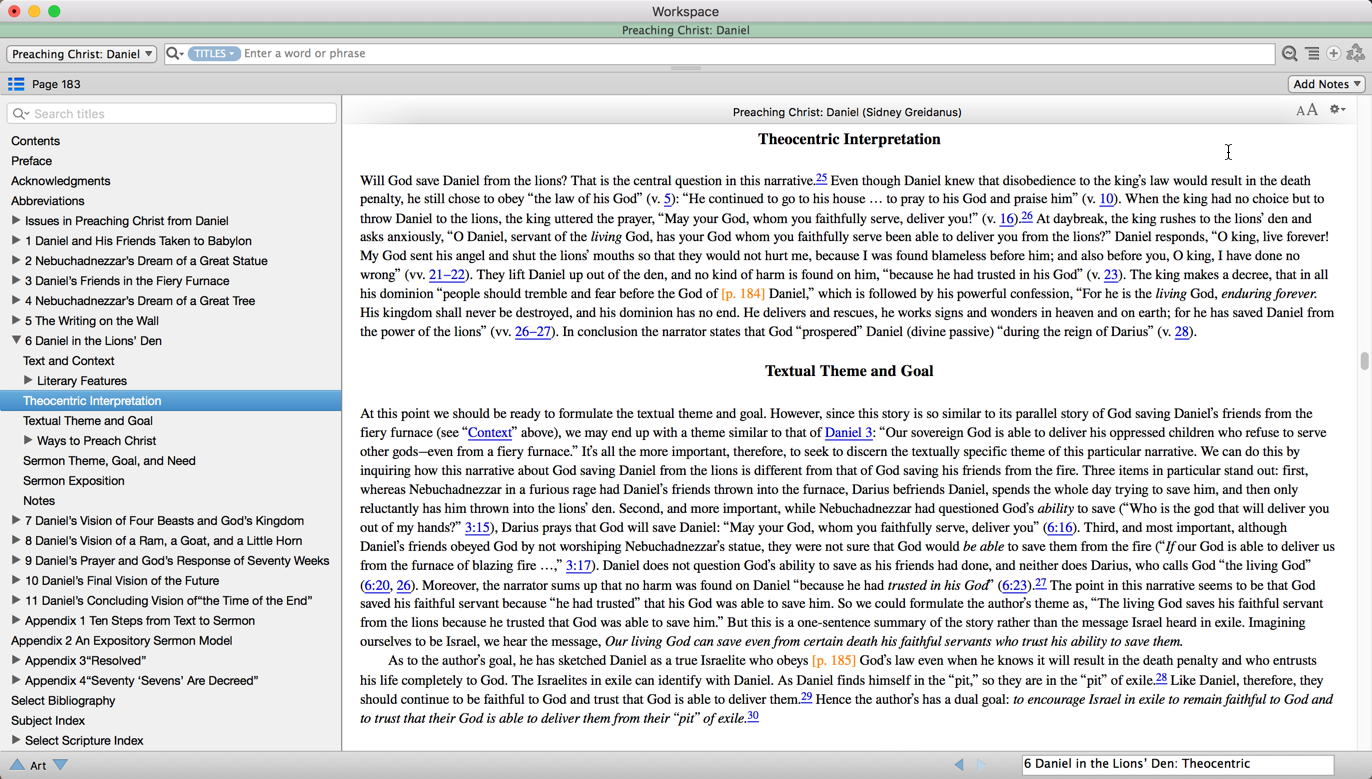Click the up triangle next to Art
This screenshot has width=1372, height=779.
tap(16, 765)
